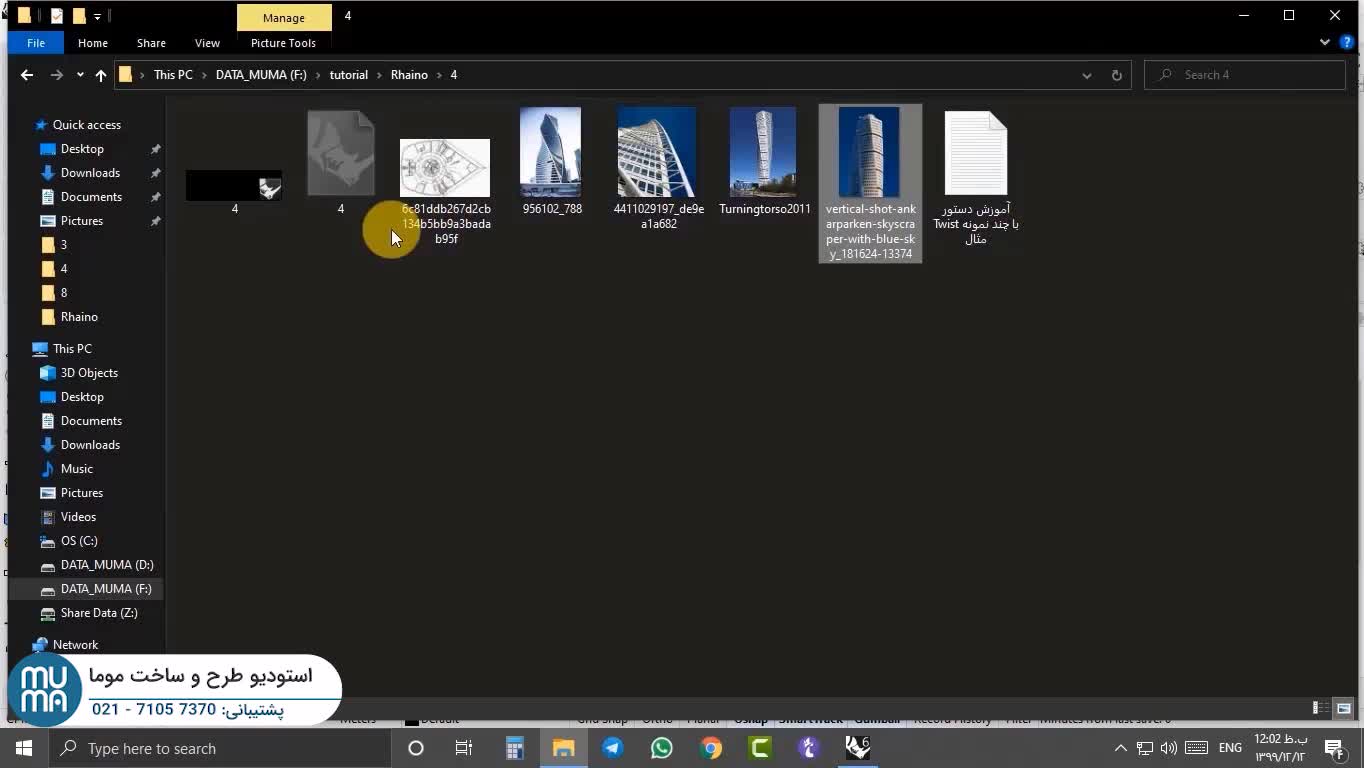1364x768 pixels.
Task: Expand the ribbon with the chevron
Action: pyautogui.click(x=1325, y=43)
